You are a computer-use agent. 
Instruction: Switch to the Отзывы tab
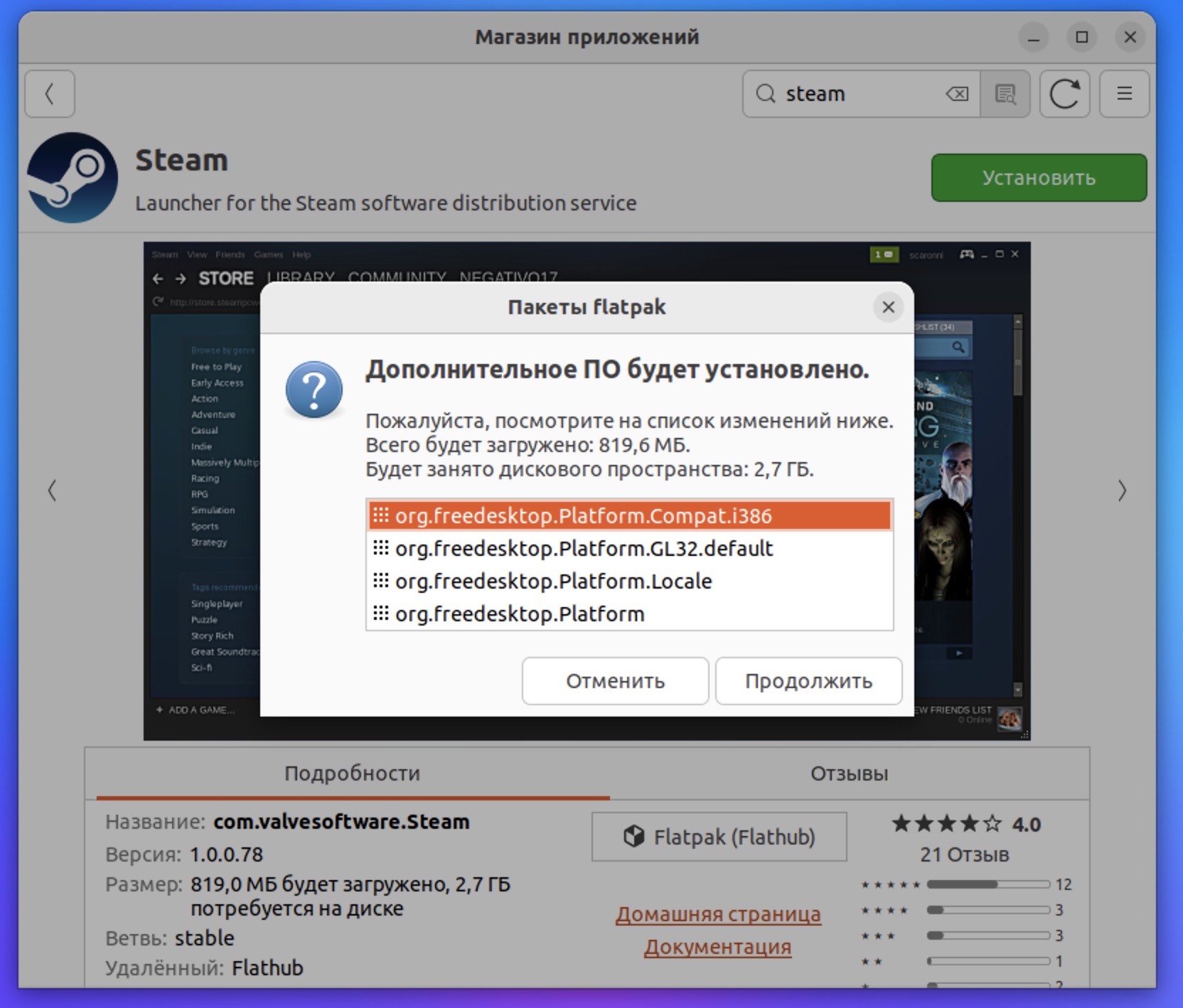click(850, 773)
